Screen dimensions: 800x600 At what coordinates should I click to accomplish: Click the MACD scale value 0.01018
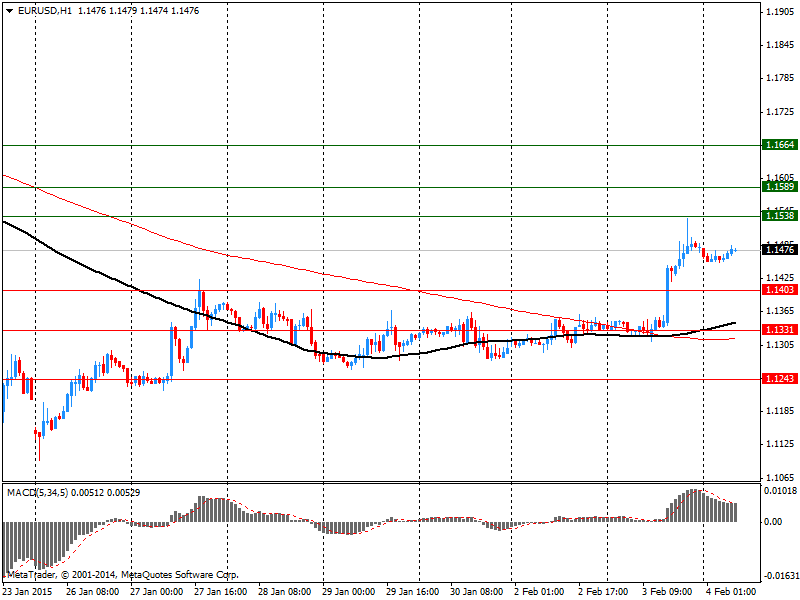click(x=780, y=491)
